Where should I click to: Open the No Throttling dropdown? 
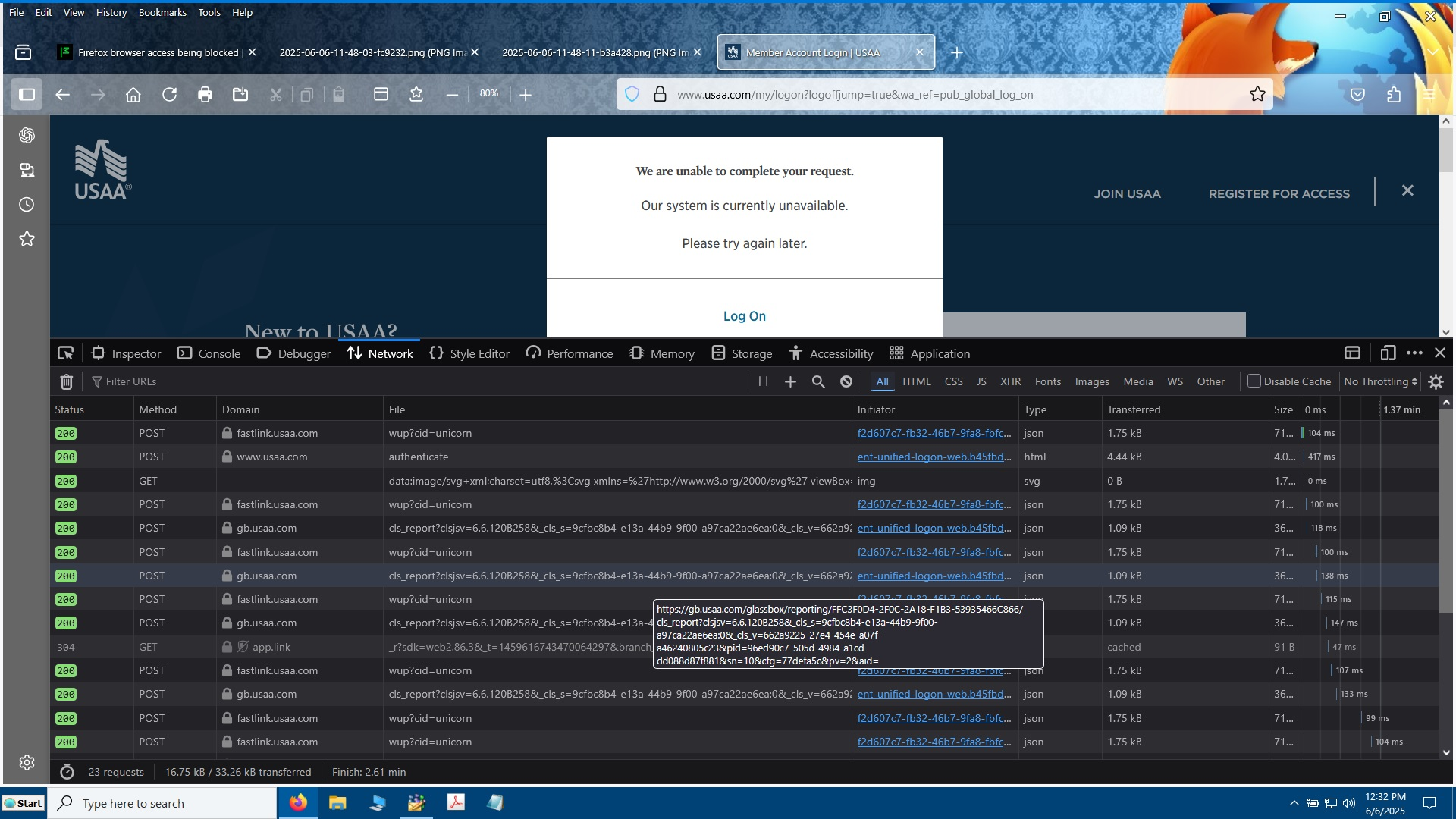(x=1380, y=381)
